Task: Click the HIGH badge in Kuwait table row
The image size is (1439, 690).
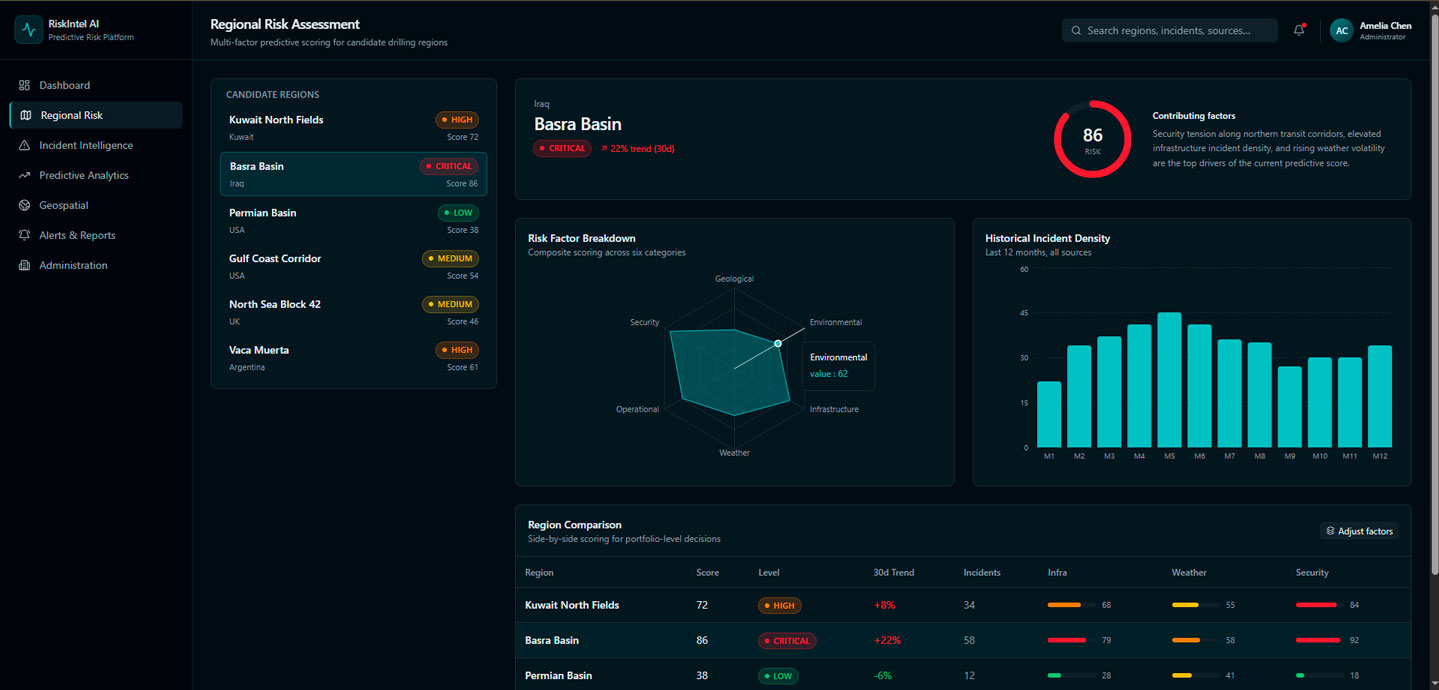Action: (780, 605)
